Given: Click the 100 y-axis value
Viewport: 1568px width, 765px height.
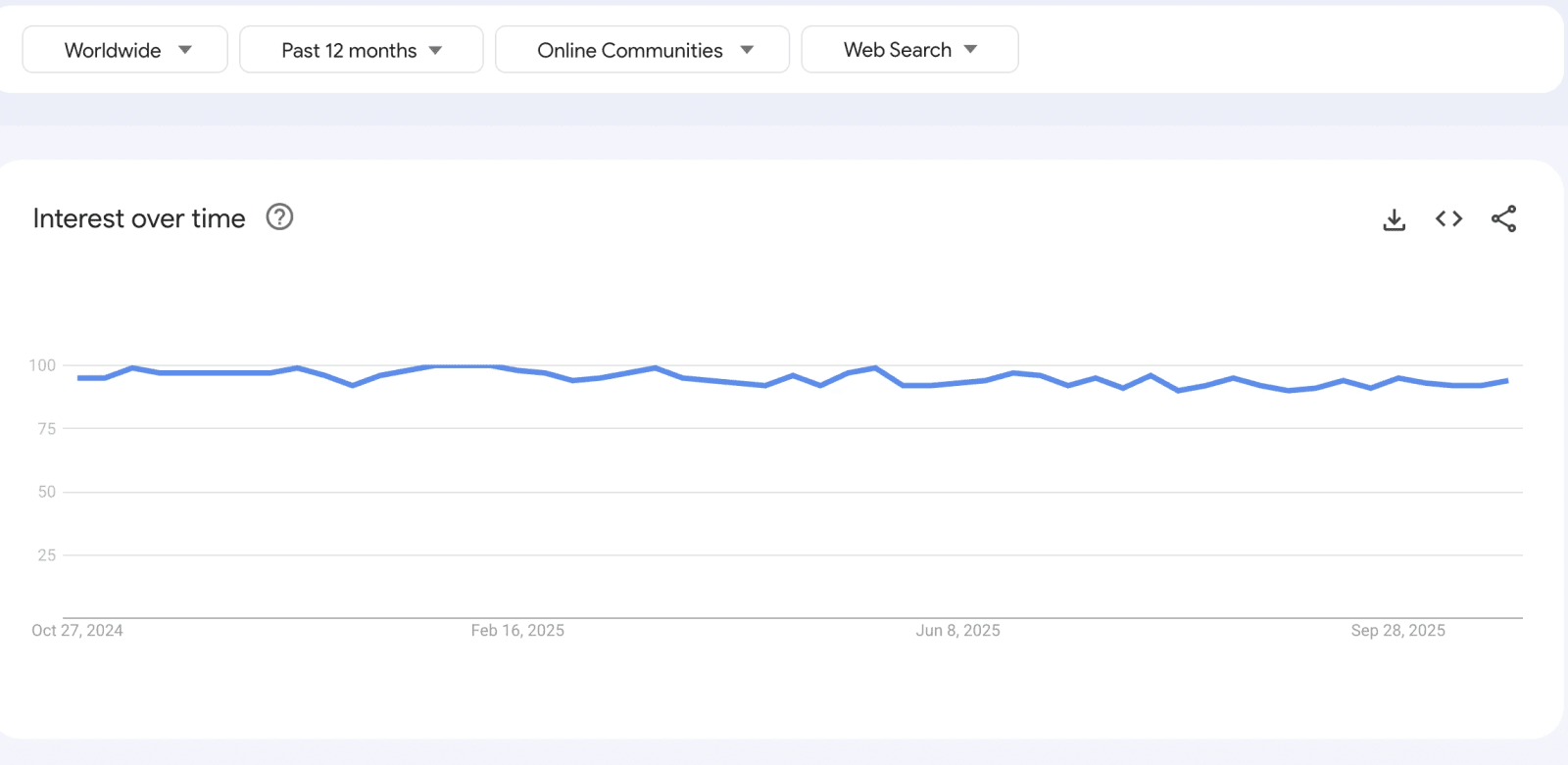Looking at the screenshot, I should pyautogui.click(x=42, y=365).
